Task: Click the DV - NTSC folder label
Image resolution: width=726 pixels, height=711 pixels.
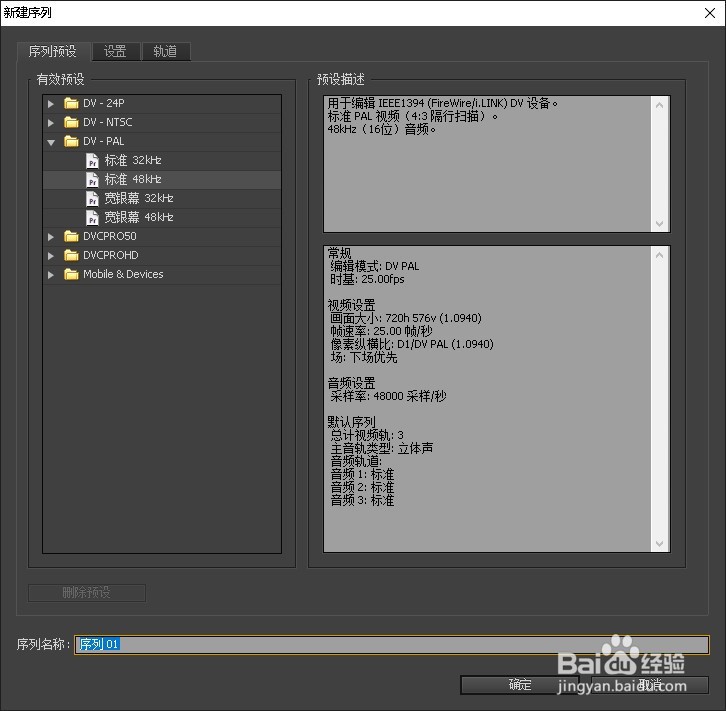Action: [107, 122]
